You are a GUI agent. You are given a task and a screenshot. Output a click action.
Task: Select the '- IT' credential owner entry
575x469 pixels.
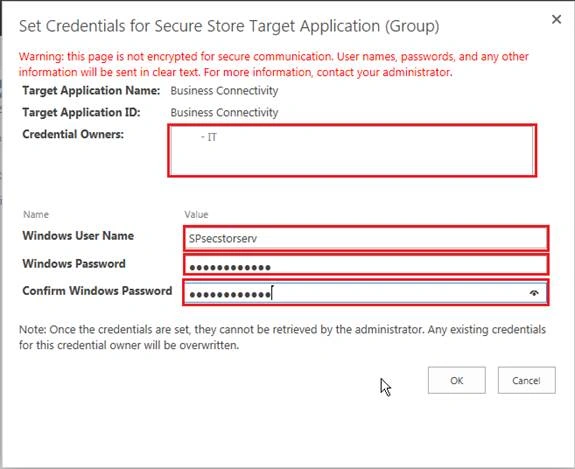point(209,137)
